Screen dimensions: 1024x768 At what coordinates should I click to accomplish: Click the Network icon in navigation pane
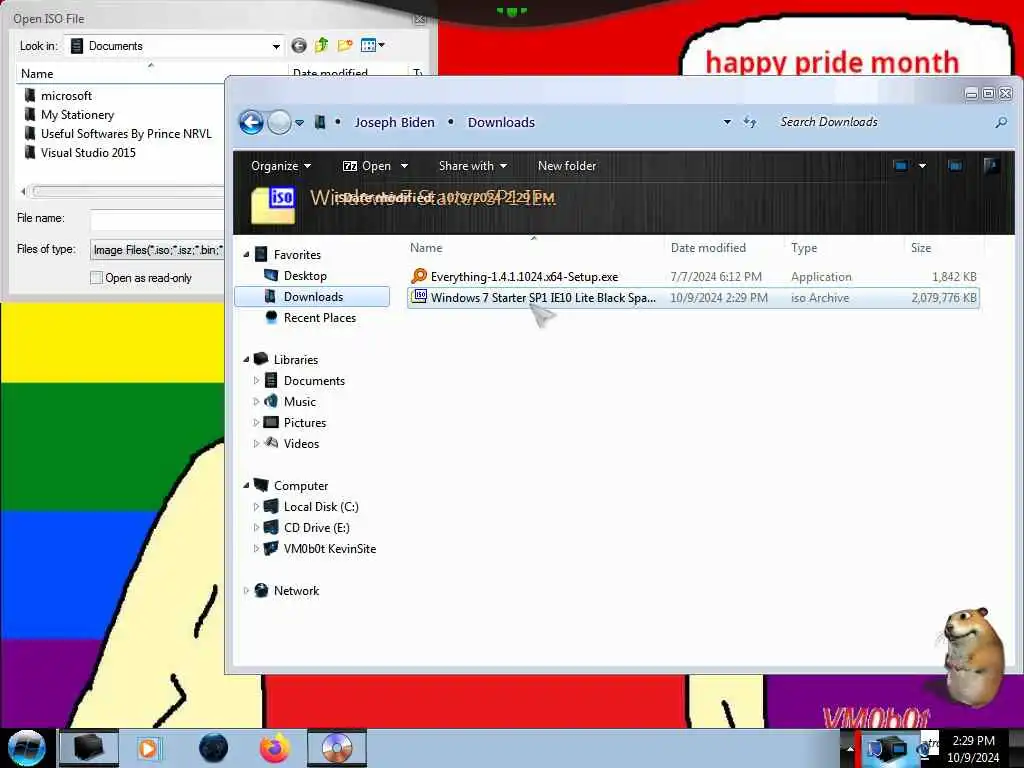261,590
